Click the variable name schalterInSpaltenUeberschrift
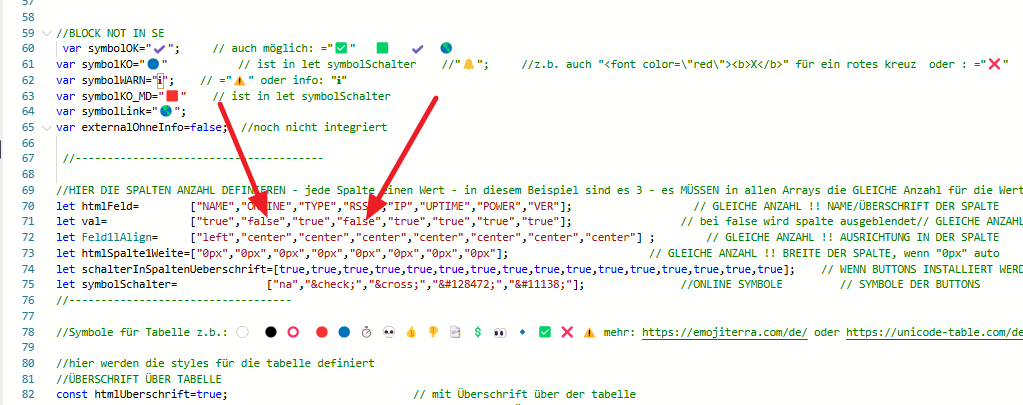This screenshot has width=1023, height=405. click(x=173, y=269)
